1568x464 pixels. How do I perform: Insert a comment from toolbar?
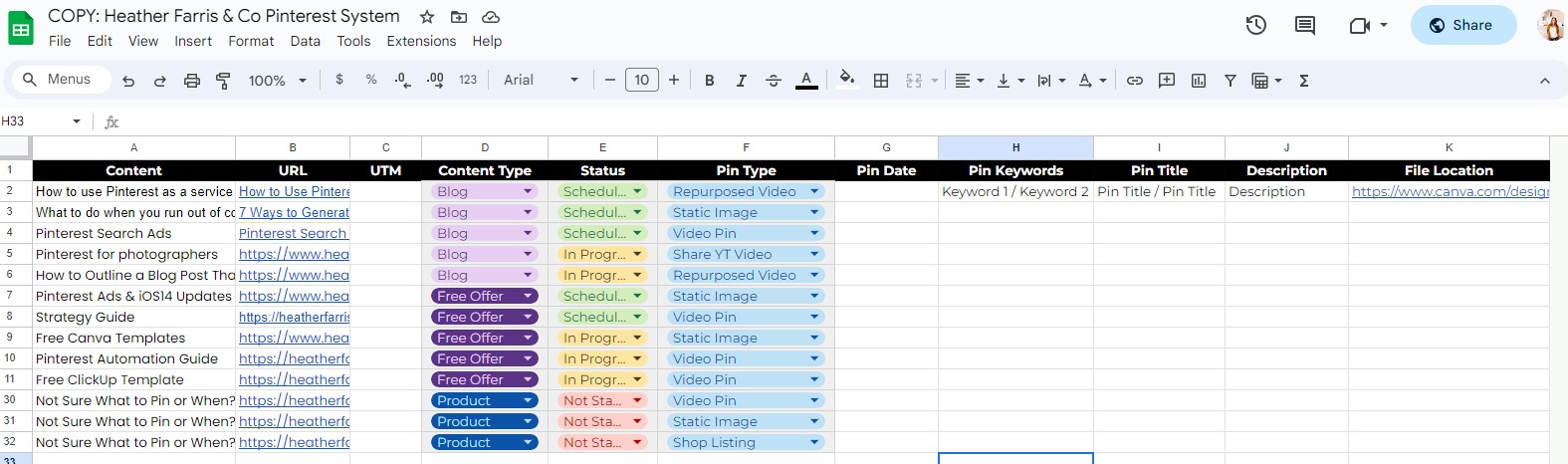(1167, 81)
